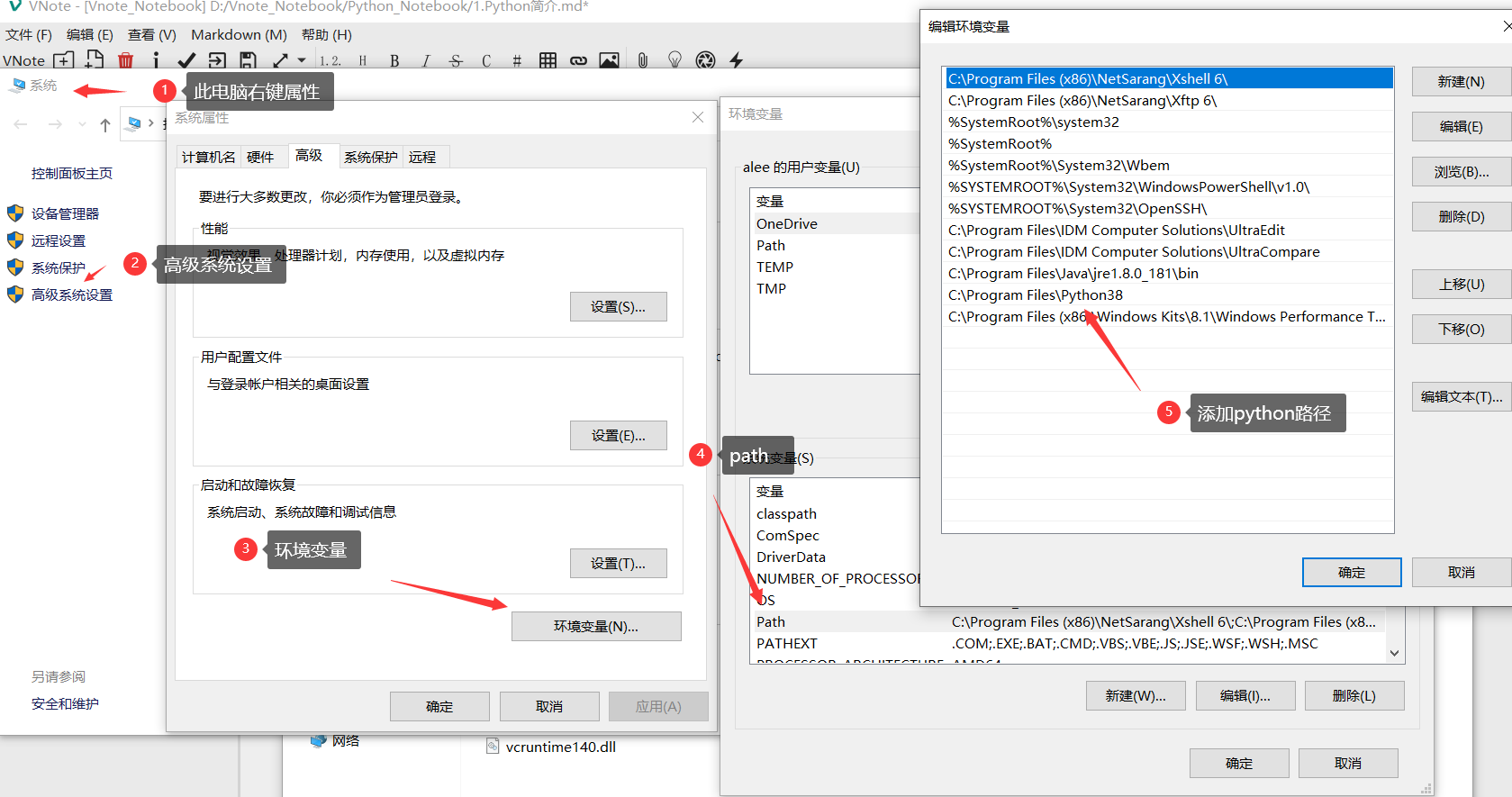Click the code block # icon

click(517, 60)
